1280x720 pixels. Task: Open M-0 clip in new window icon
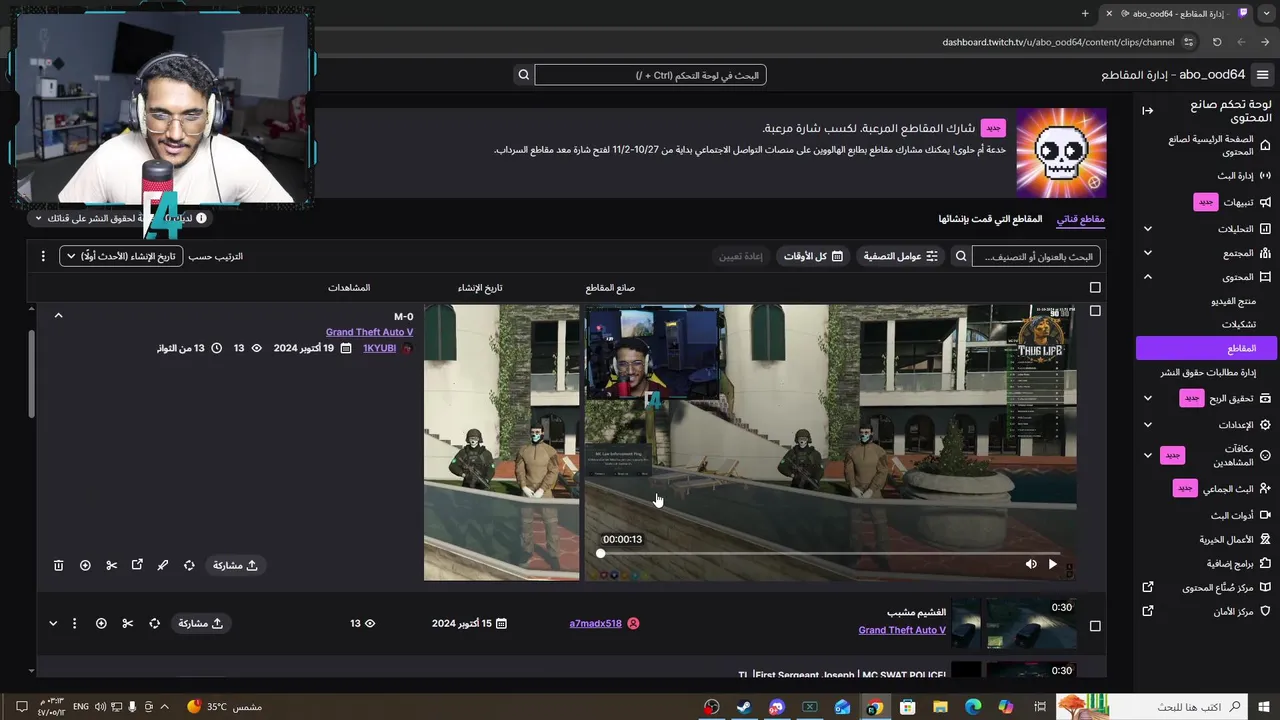(x=137, y=565)
